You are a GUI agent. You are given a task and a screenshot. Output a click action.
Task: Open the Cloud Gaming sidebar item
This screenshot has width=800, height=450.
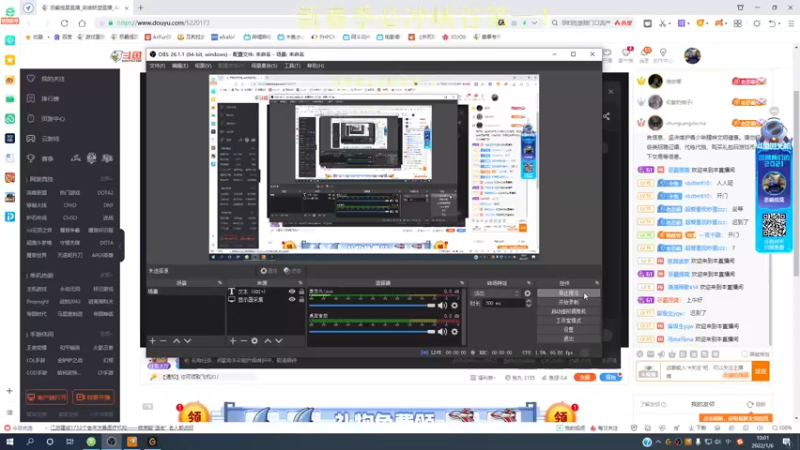pyautogui.click(x=49, y=139)
